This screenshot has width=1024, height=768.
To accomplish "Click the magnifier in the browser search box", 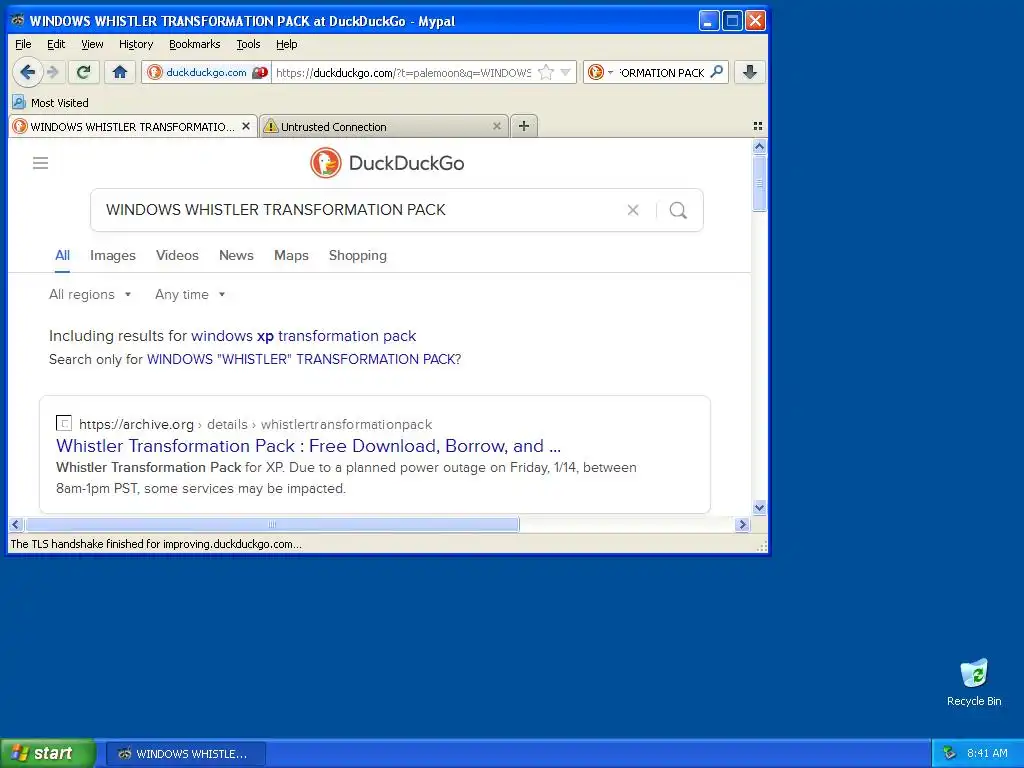I will tap(717, 72).
